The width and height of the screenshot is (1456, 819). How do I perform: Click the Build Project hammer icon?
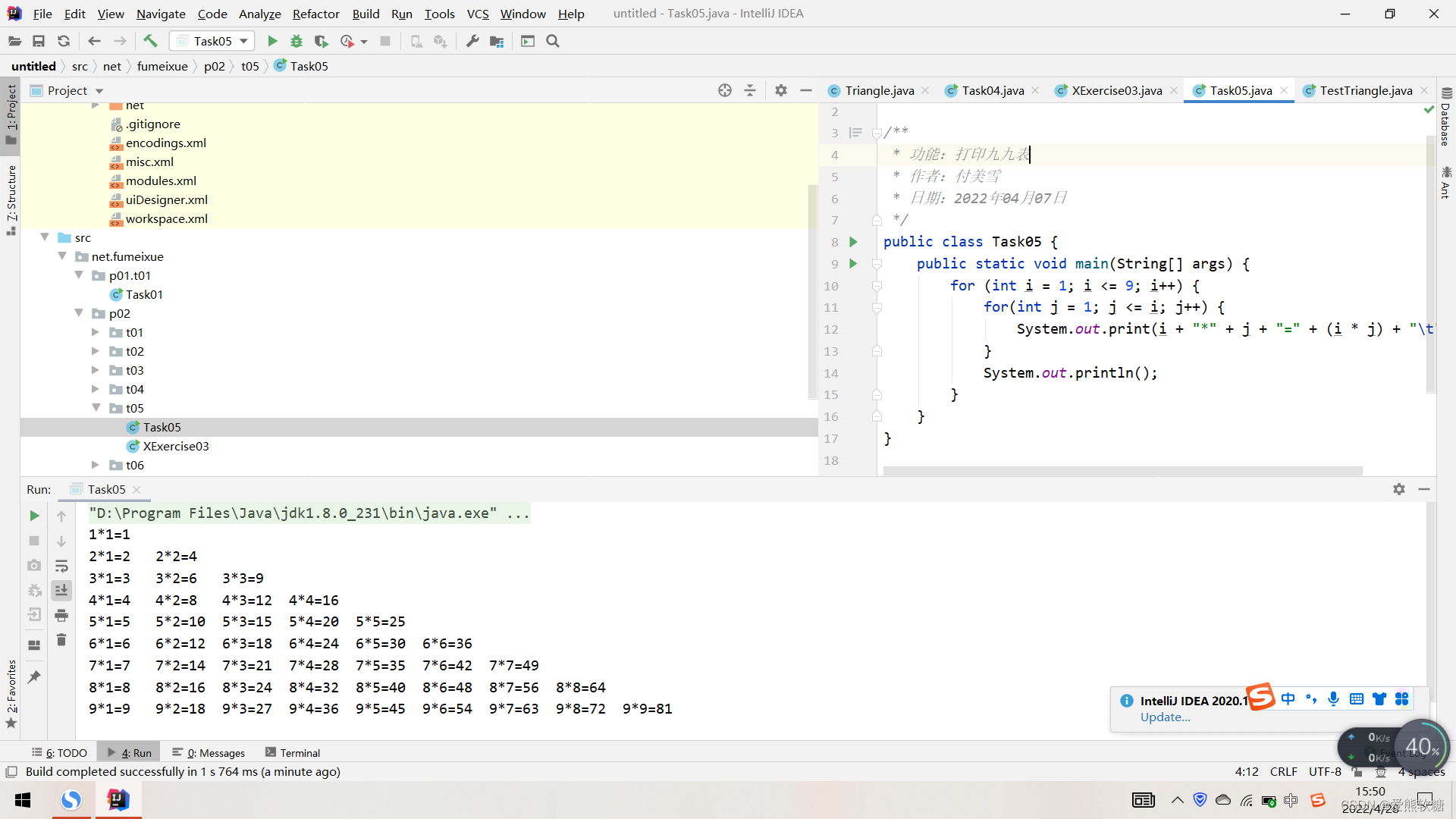coord(150,41)
